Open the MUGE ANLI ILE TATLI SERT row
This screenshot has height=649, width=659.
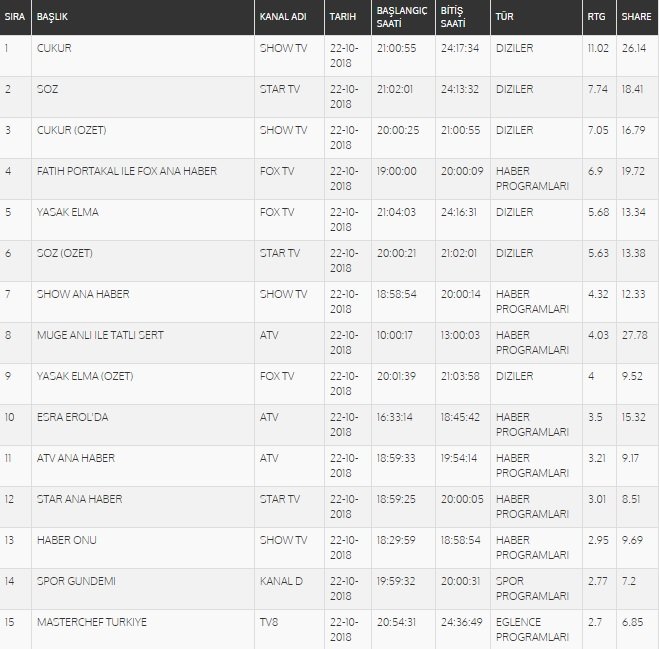point(99,335)
